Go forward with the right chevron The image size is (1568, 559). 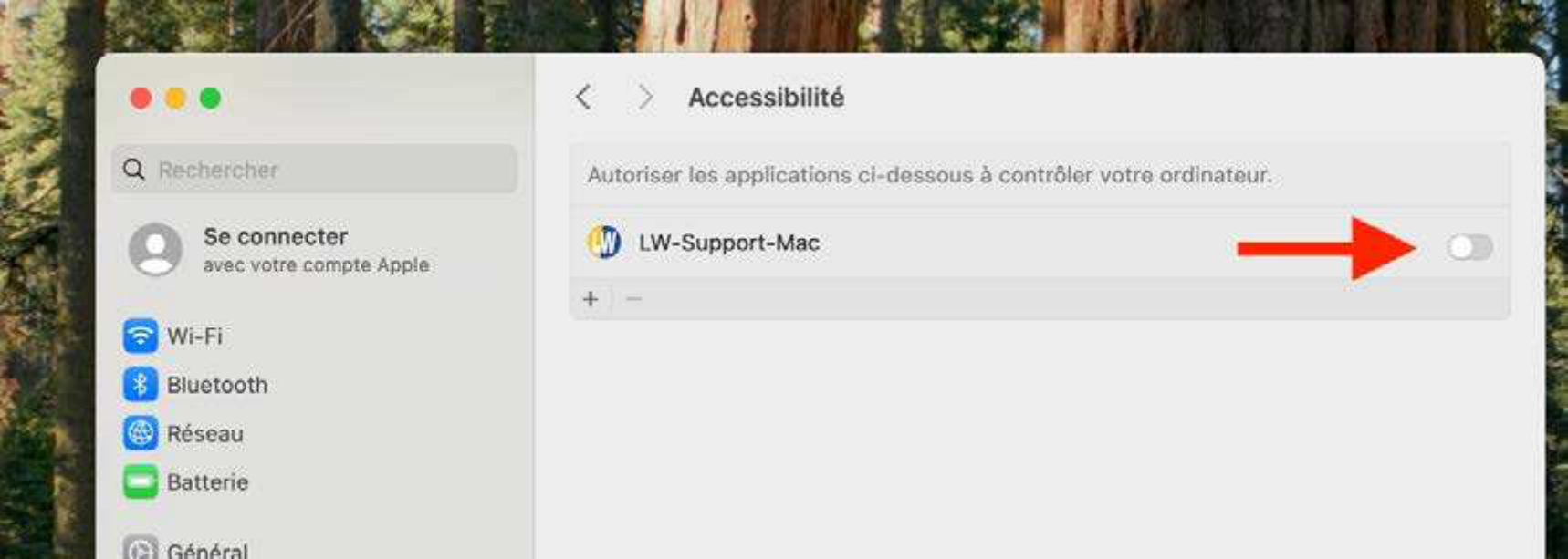tap(645, 98)
